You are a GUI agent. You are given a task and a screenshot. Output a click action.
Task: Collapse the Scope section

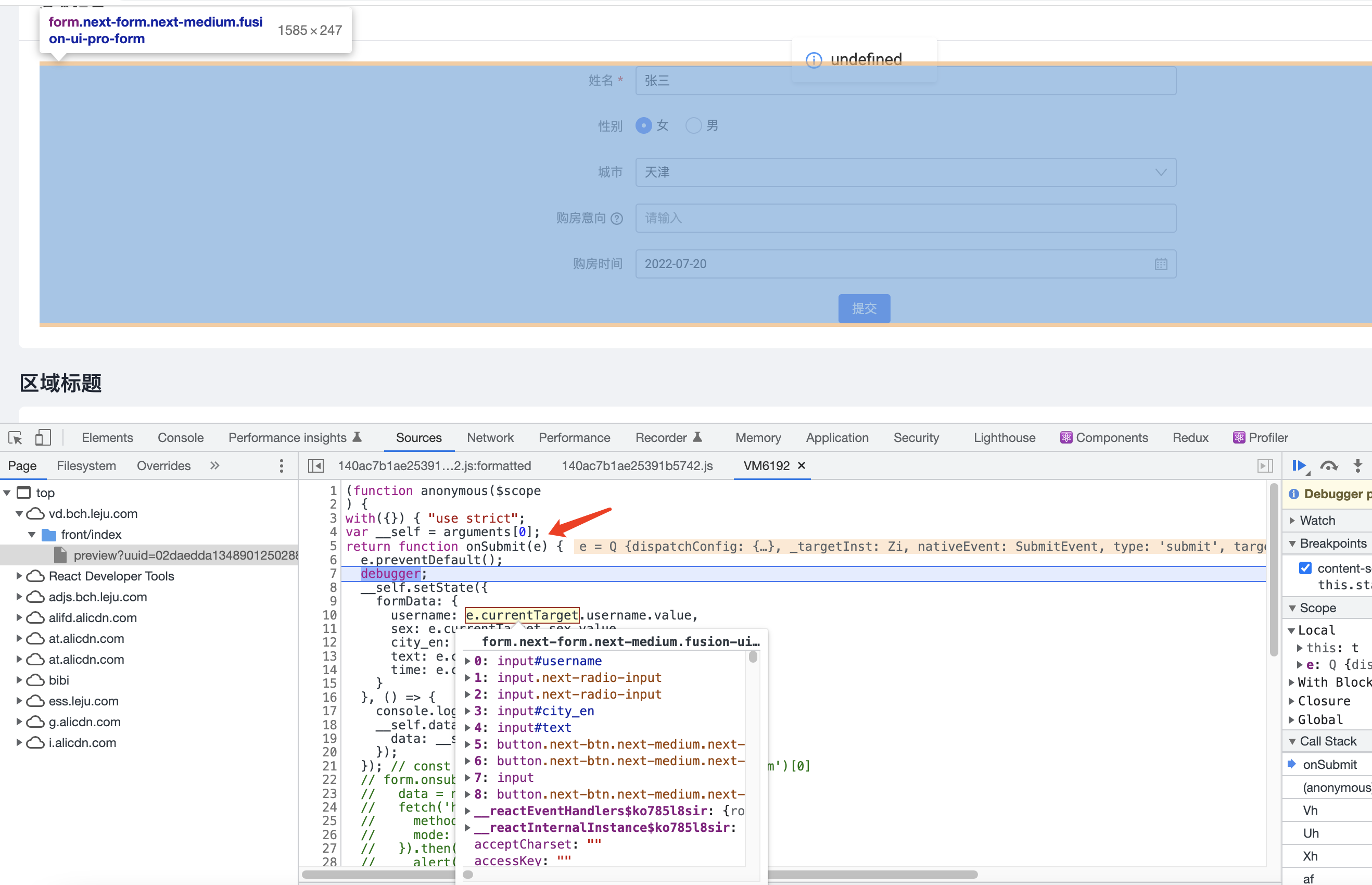1292,608
